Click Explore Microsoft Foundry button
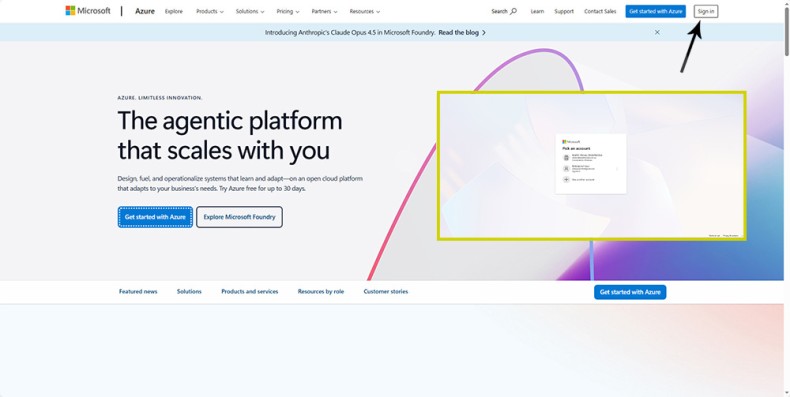This screenshot has width=790, height=397. [x=239, y=217]
